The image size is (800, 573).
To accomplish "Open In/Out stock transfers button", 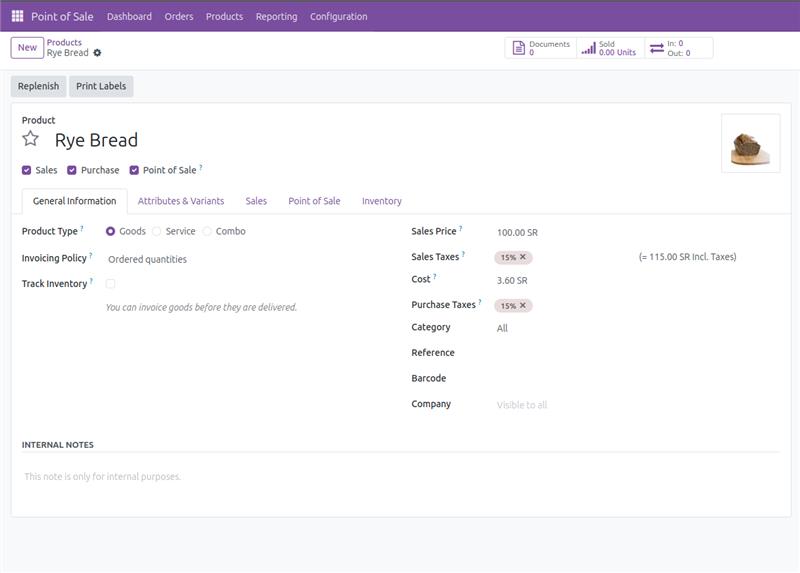I will [678, 48].
